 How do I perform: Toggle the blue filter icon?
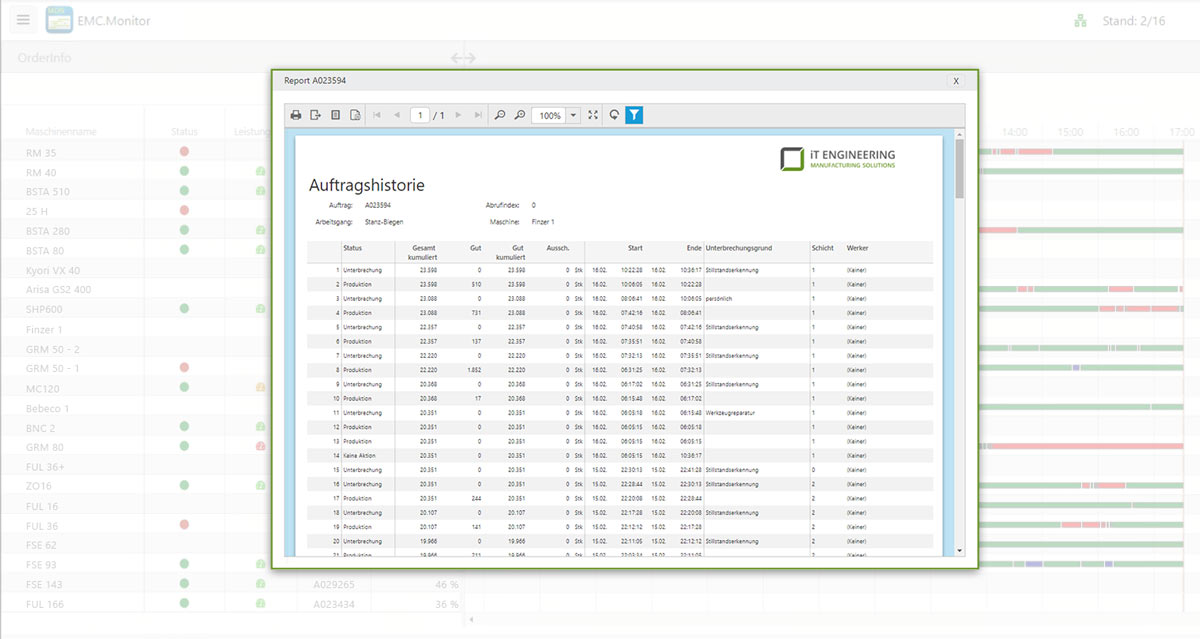pos(634,115)
